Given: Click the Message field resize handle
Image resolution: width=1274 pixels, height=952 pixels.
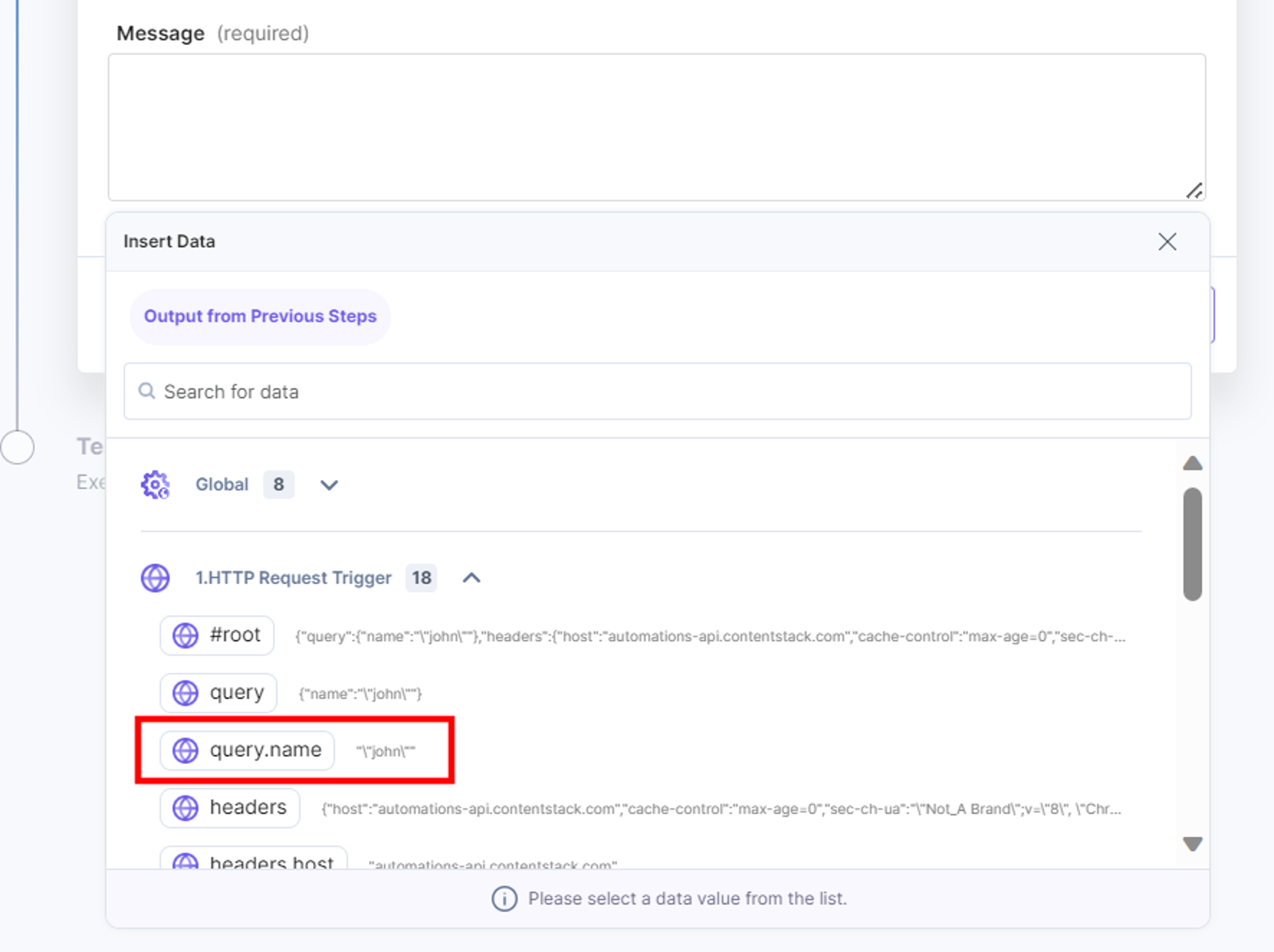Looking at the screenshot, I should tap(1194, 190).
